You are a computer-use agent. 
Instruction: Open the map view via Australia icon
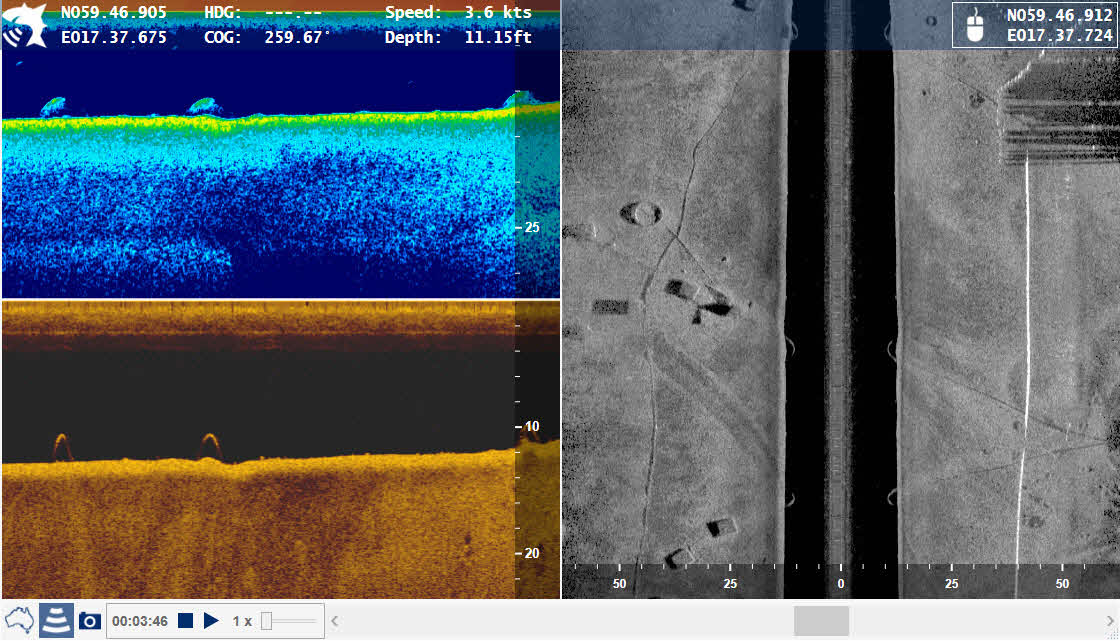point(19,620)
